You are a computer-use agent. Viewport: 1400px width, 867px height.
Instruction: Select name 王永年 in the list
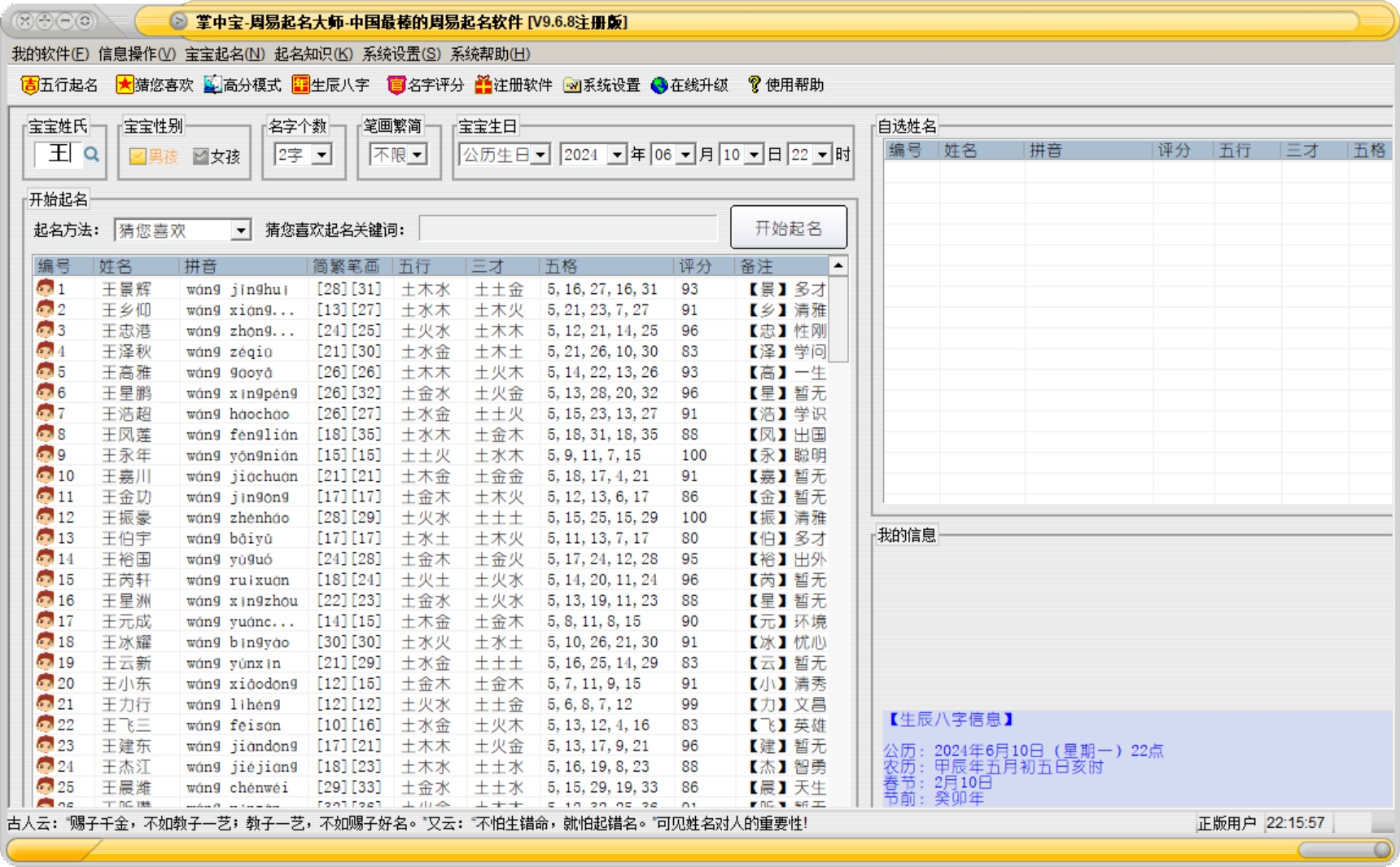point(126,455)
